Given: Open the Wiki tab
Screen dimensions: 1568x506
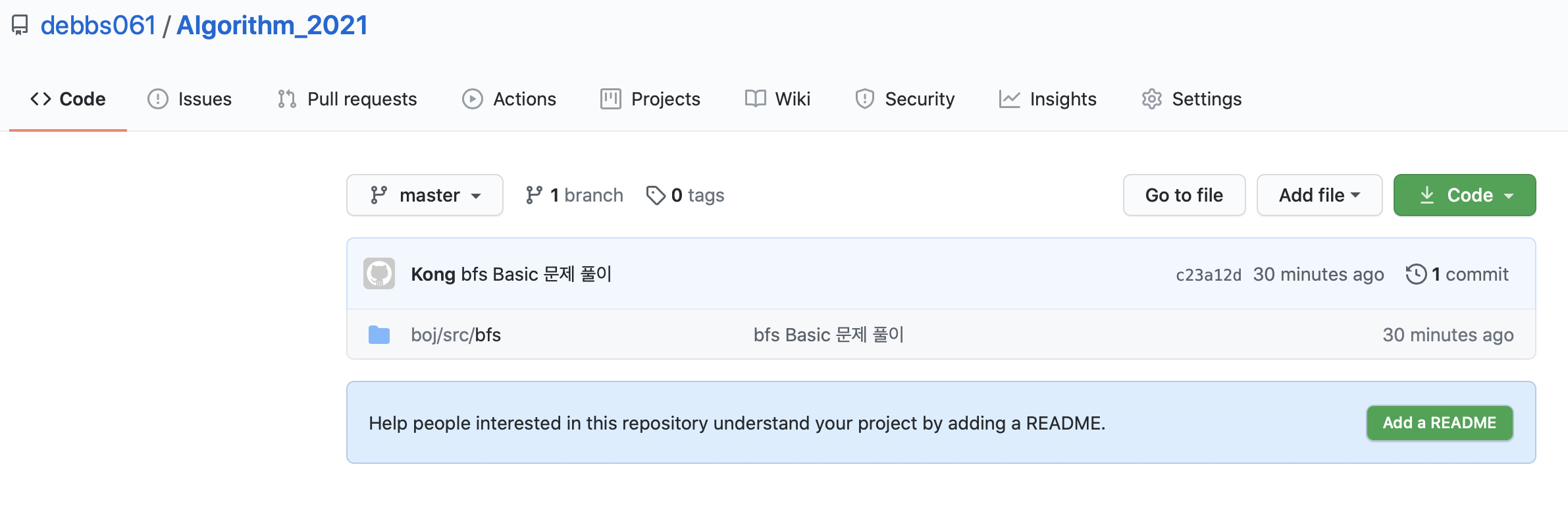Looking at the screenshot, I should [x=777, y=99].
